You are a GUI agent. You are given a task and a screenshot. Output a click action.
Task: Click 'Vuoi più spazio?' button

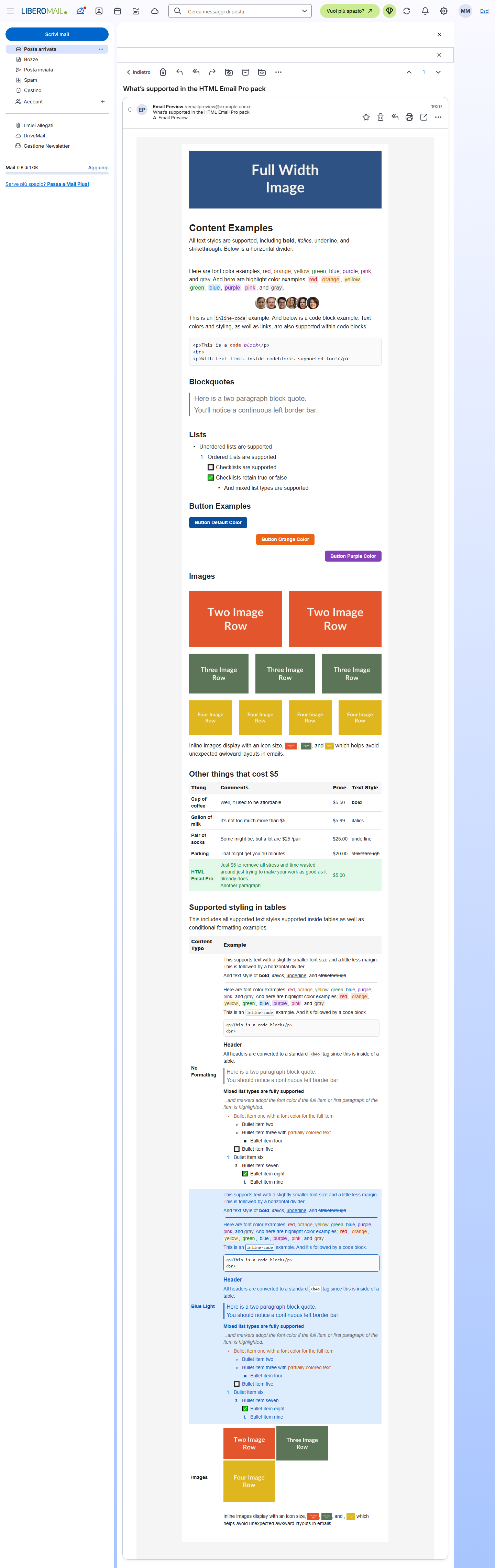(350, 11)
